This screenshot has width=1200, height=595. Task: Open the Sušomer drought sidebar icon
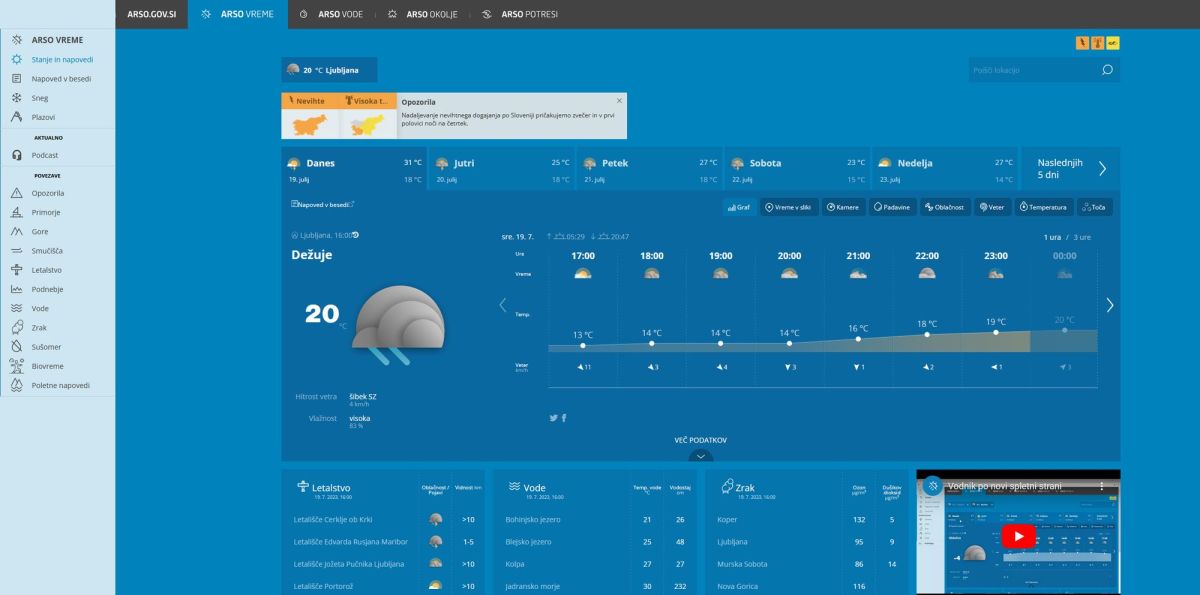[15, 346]
